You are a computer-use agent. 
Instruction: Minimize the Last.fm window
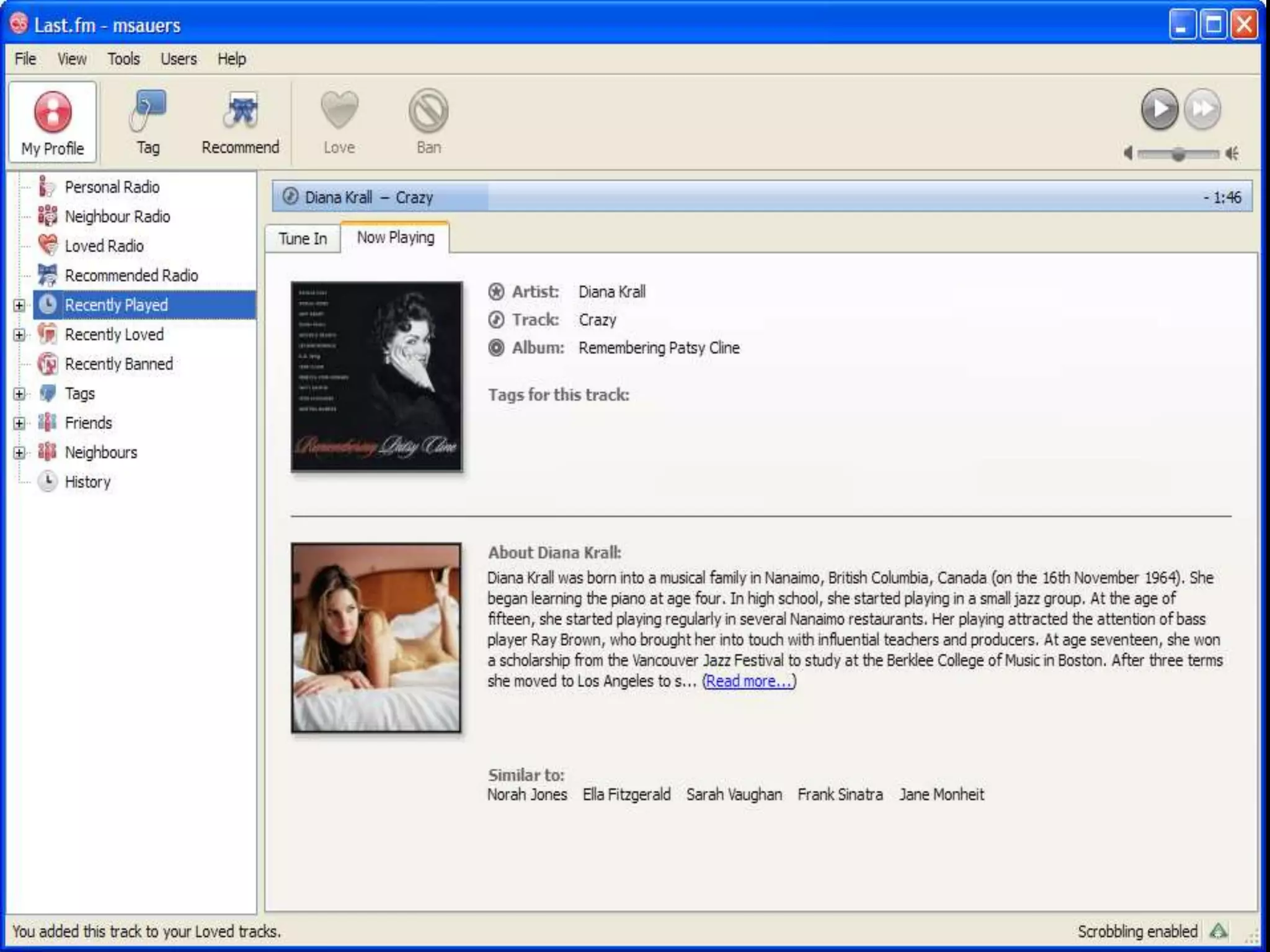coord(1183,25)
